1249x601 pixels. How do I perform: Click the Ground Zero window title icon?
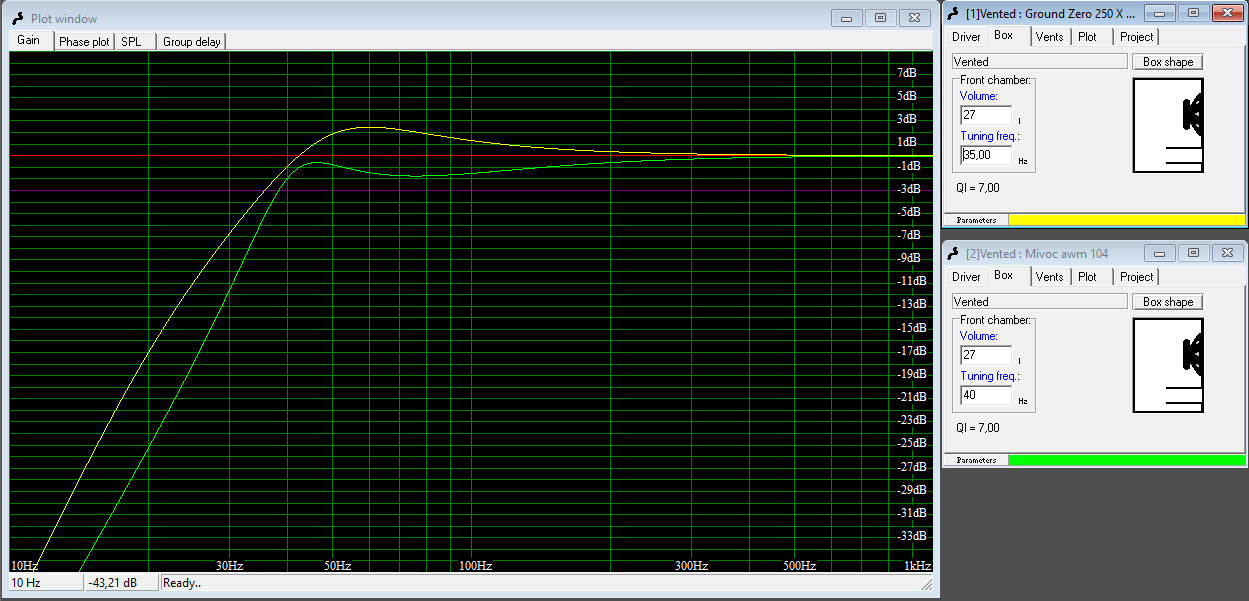[x=954, y=13]
